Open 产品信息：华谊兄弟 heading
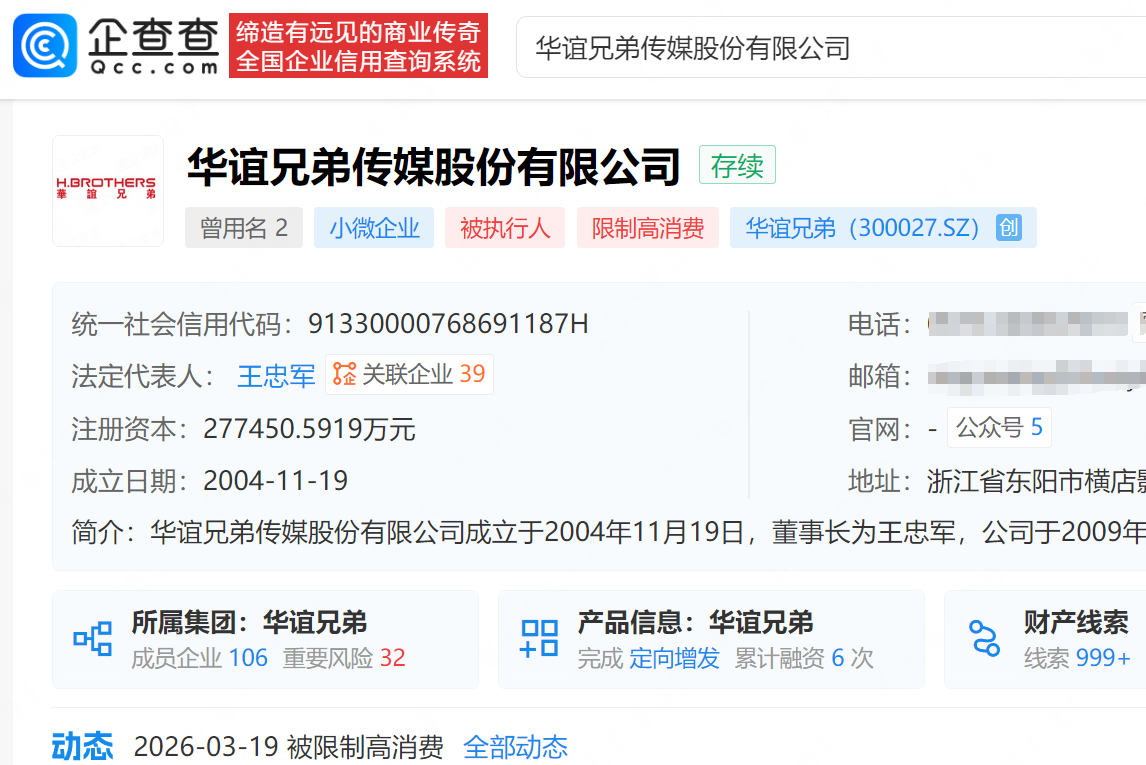This screenshot has height=765, width=1146. click(x=695, y=623)
